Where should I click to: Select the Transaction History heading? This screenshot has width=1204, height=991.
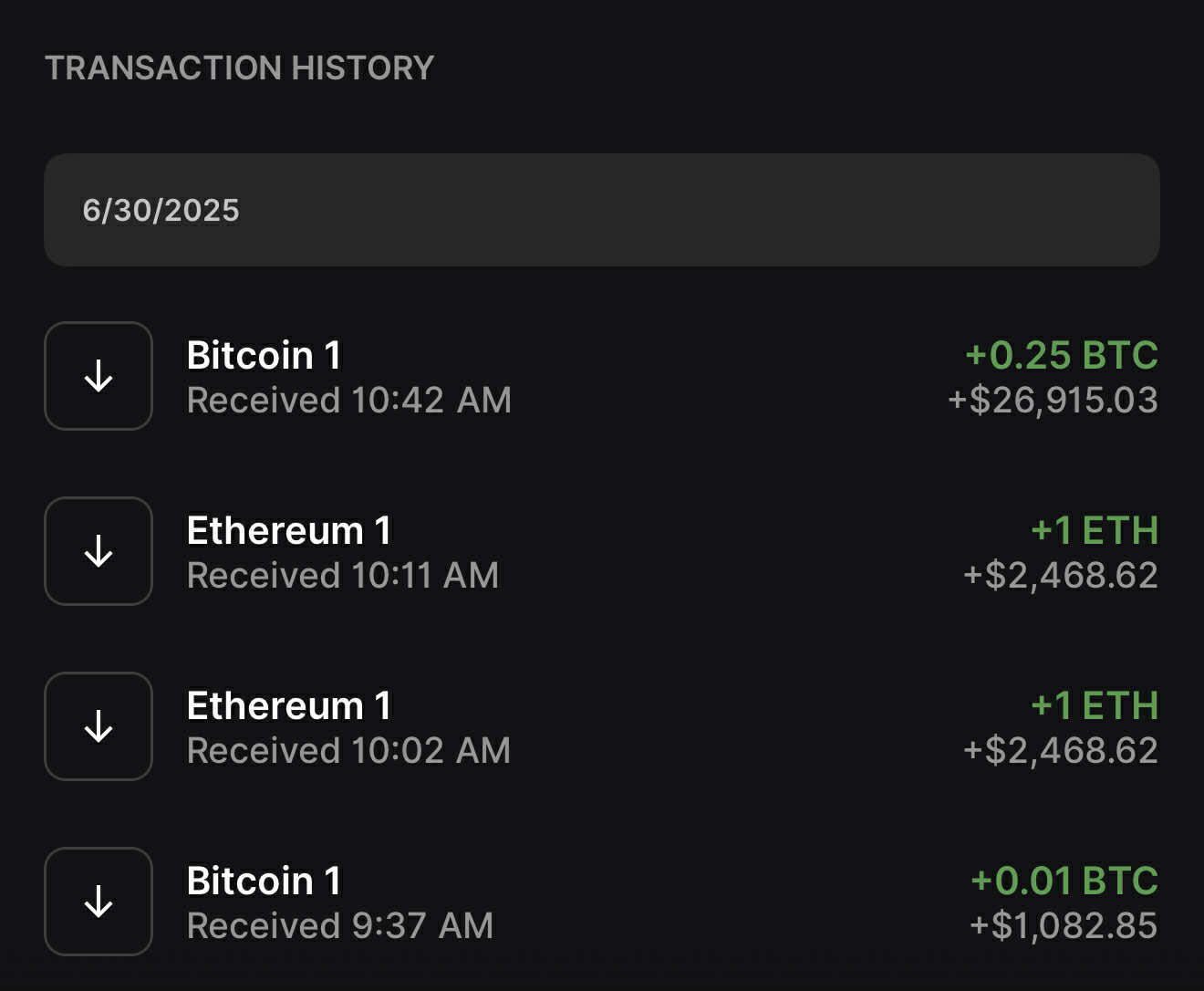pyautogui.click(x=240, y=68)
